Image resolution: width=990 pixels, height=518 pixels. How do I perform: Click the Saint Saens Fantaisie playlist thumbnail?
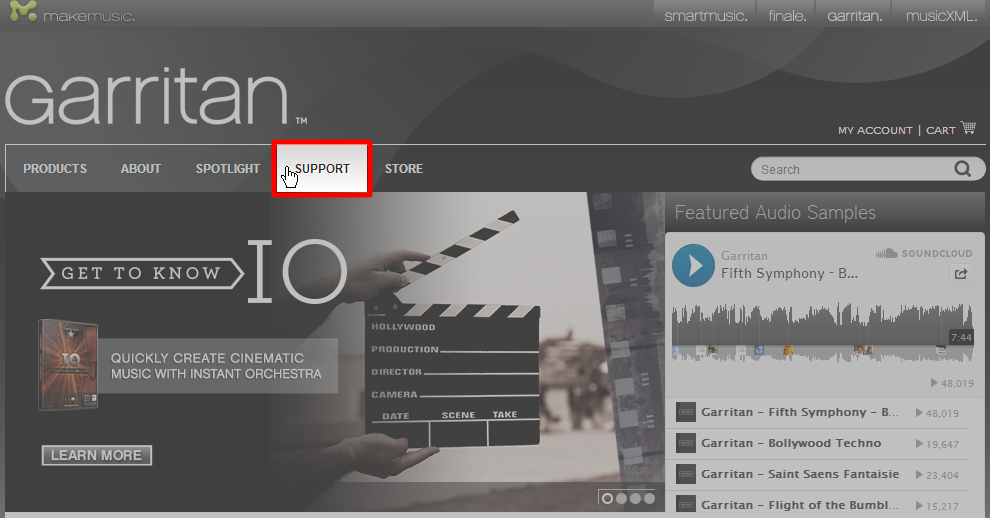coord(685,474)
